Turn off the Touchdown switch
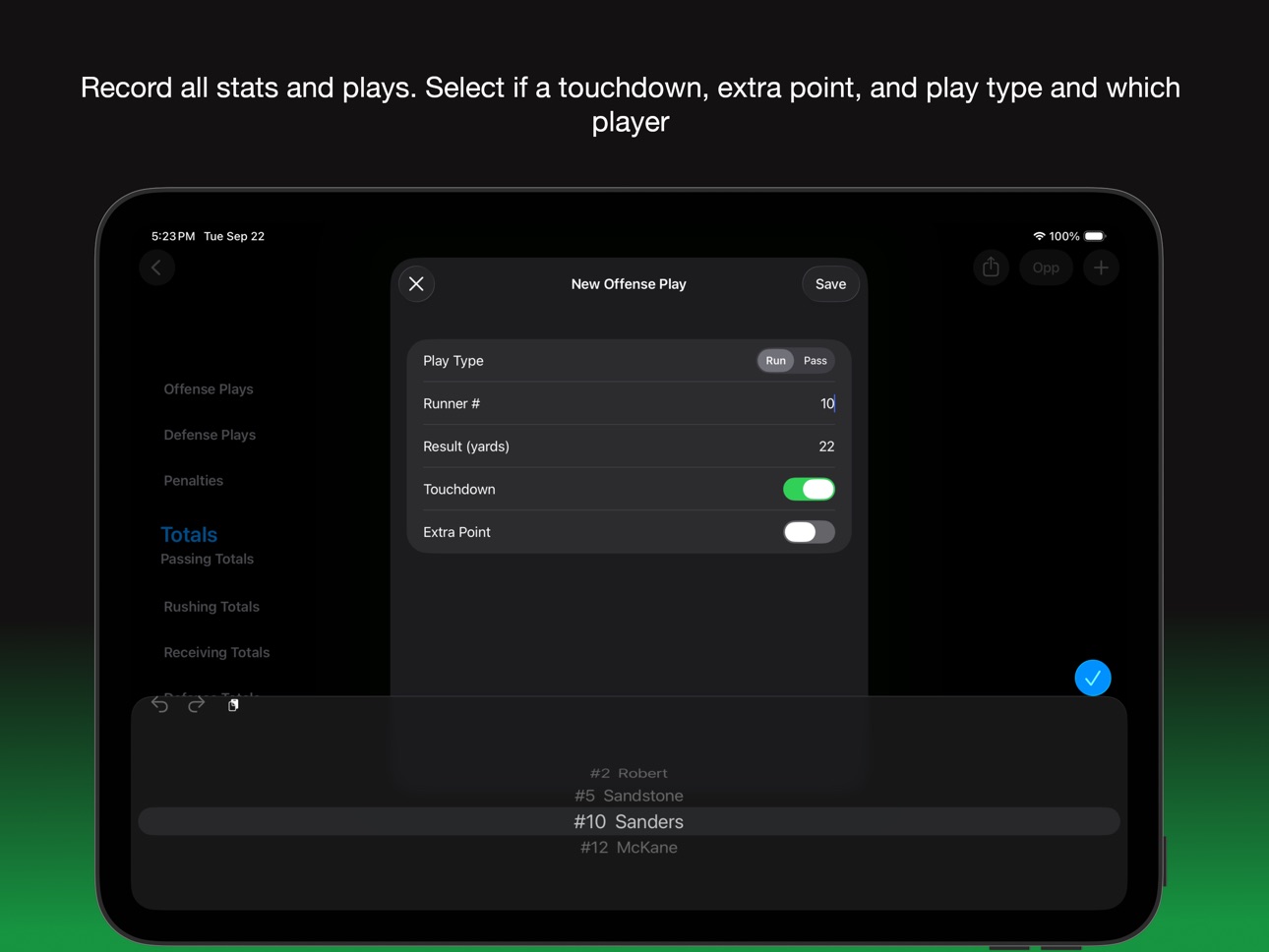Image resolution: width=1269 pixels, height=952 pixels. [x=809, y=489]
